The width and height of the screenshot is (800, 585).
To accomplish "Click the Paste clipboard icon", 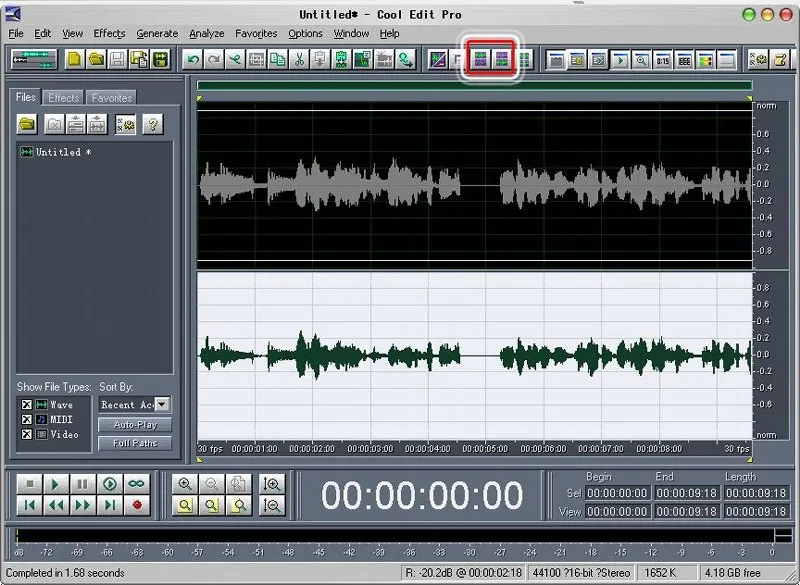I will point(320,60).
